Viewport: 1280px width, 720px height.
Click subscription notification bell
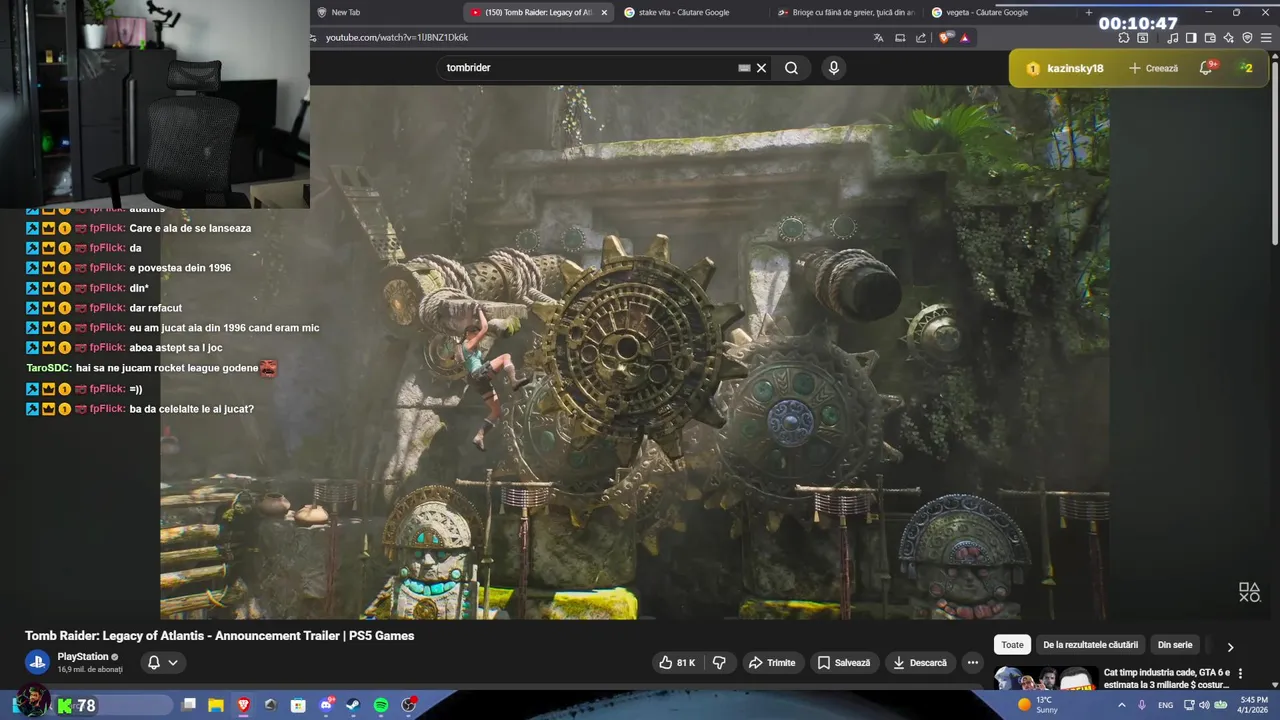click(154, 662)
